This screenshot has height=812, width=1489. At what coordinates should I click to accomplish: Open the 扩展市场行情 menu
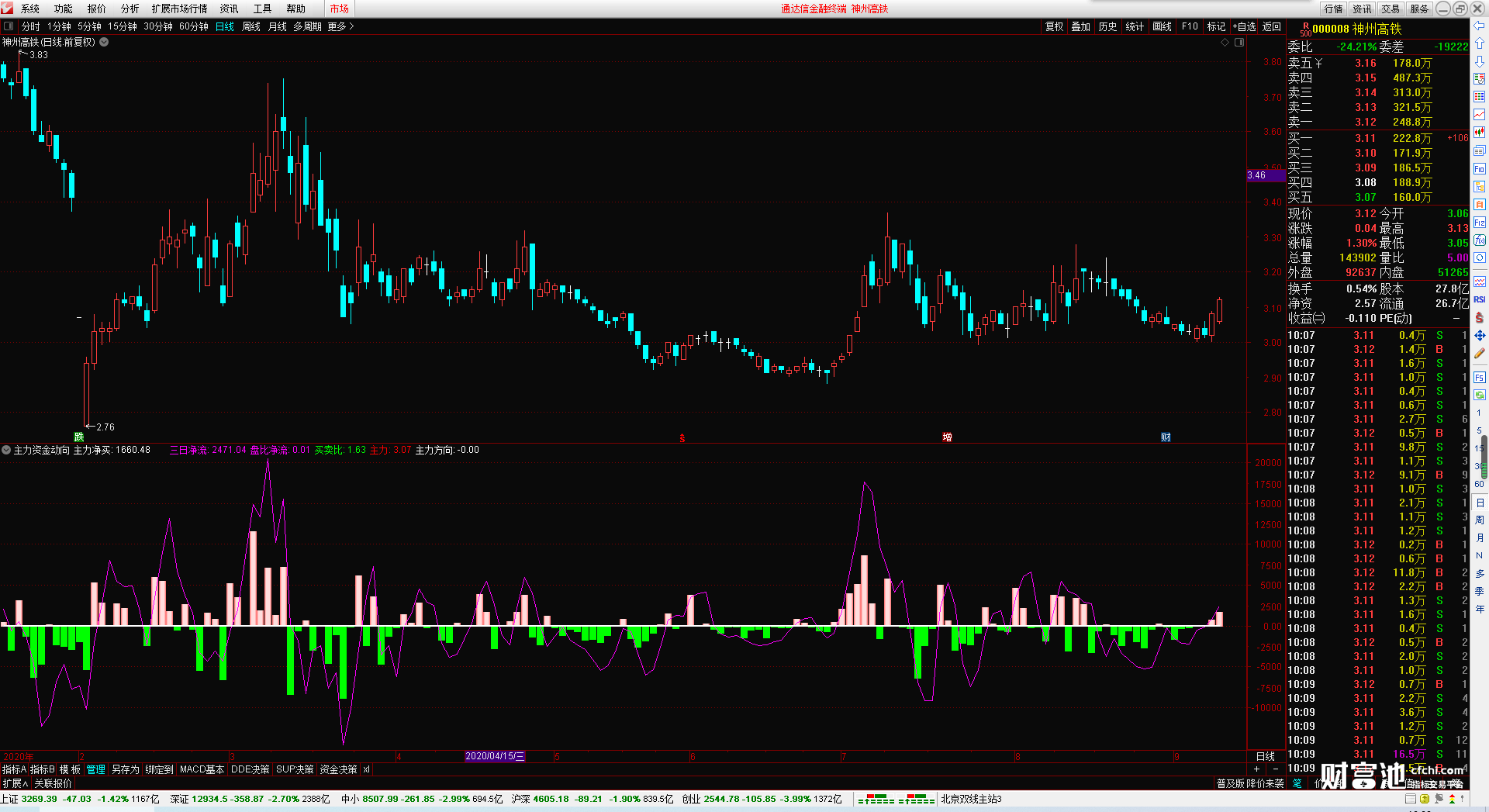(180, 9)
